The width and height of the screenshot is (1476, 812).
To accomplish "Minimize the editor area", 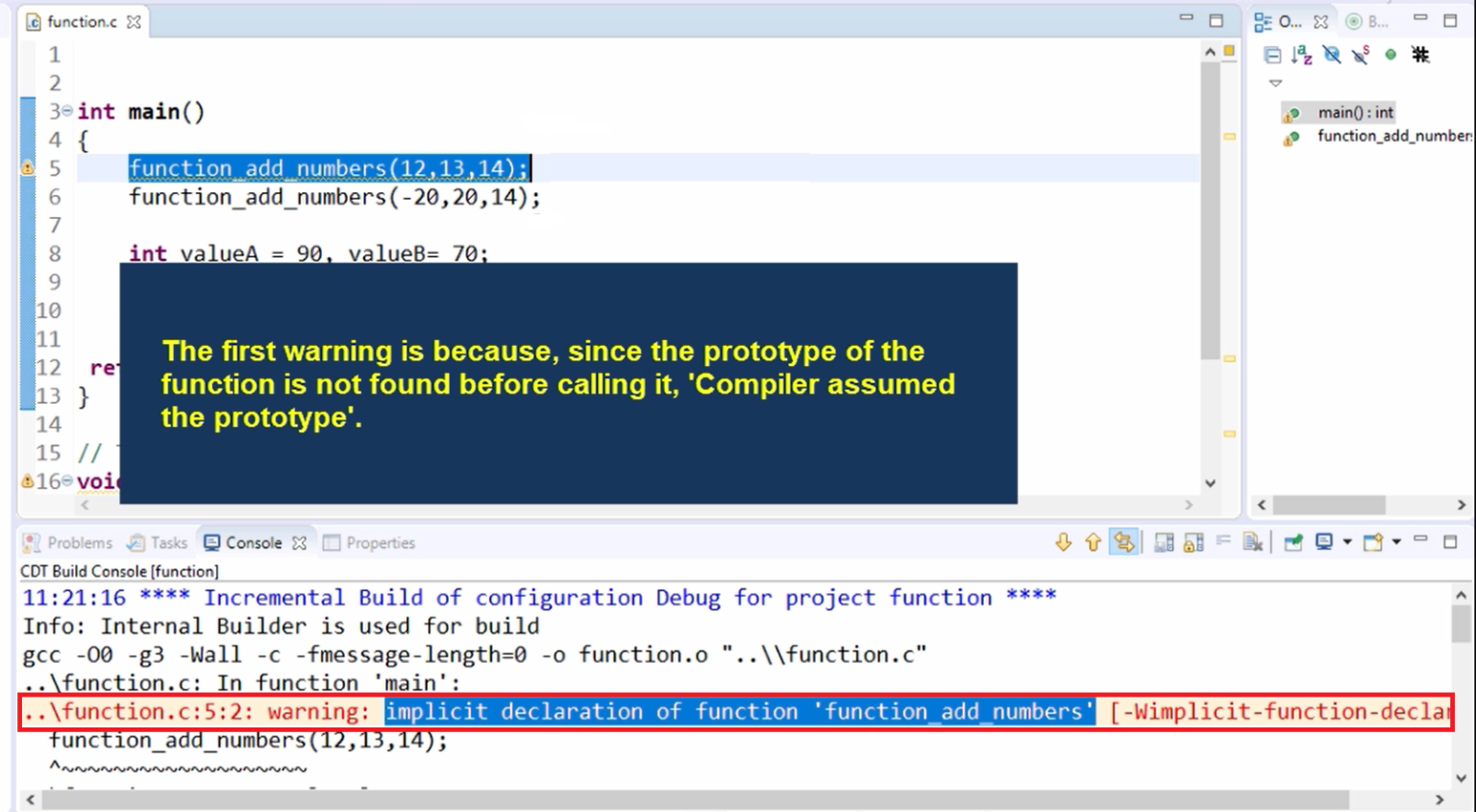I will [1187, 18].
